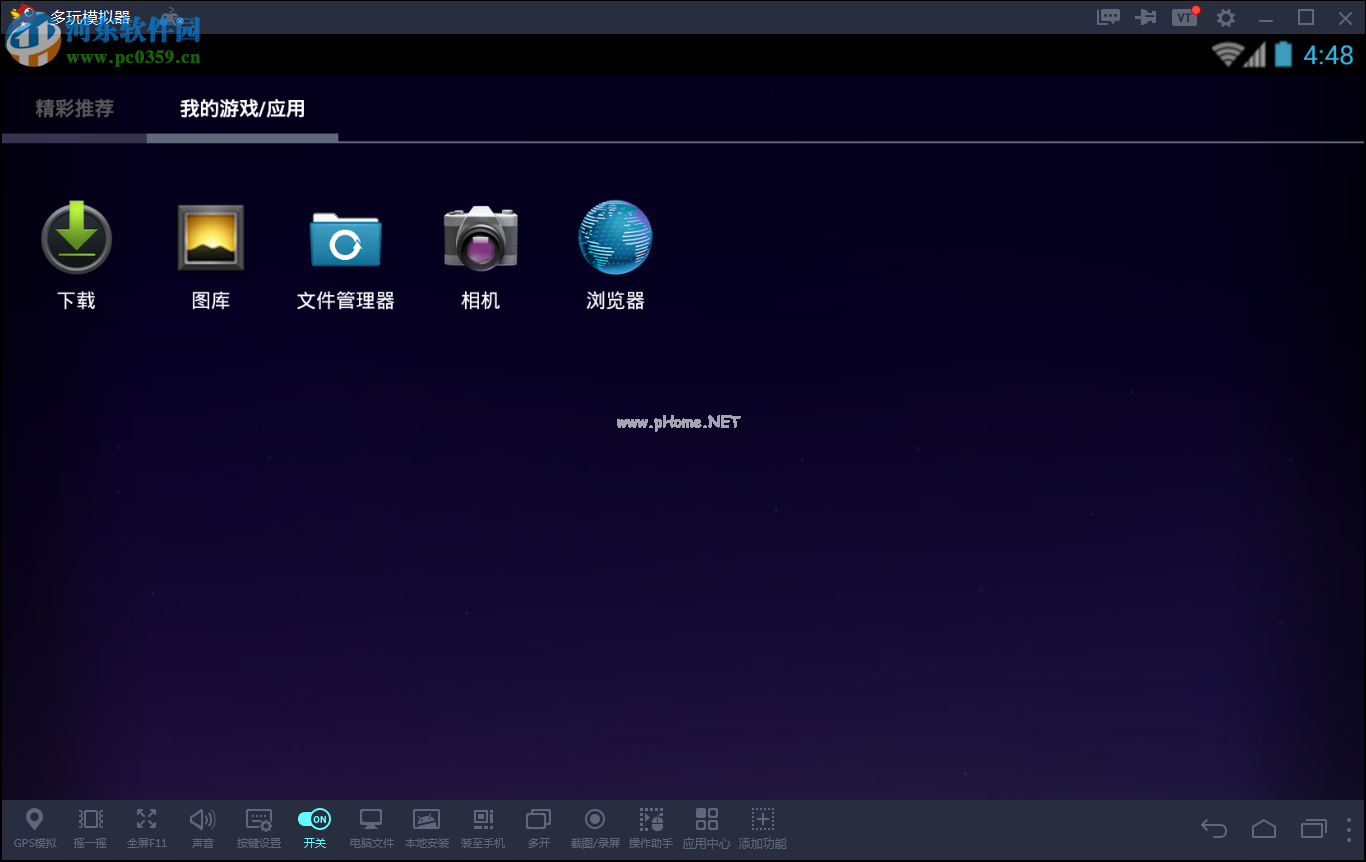Open 按键设置 key mapping settings
1366x862 pixels.
click(259, 827)
